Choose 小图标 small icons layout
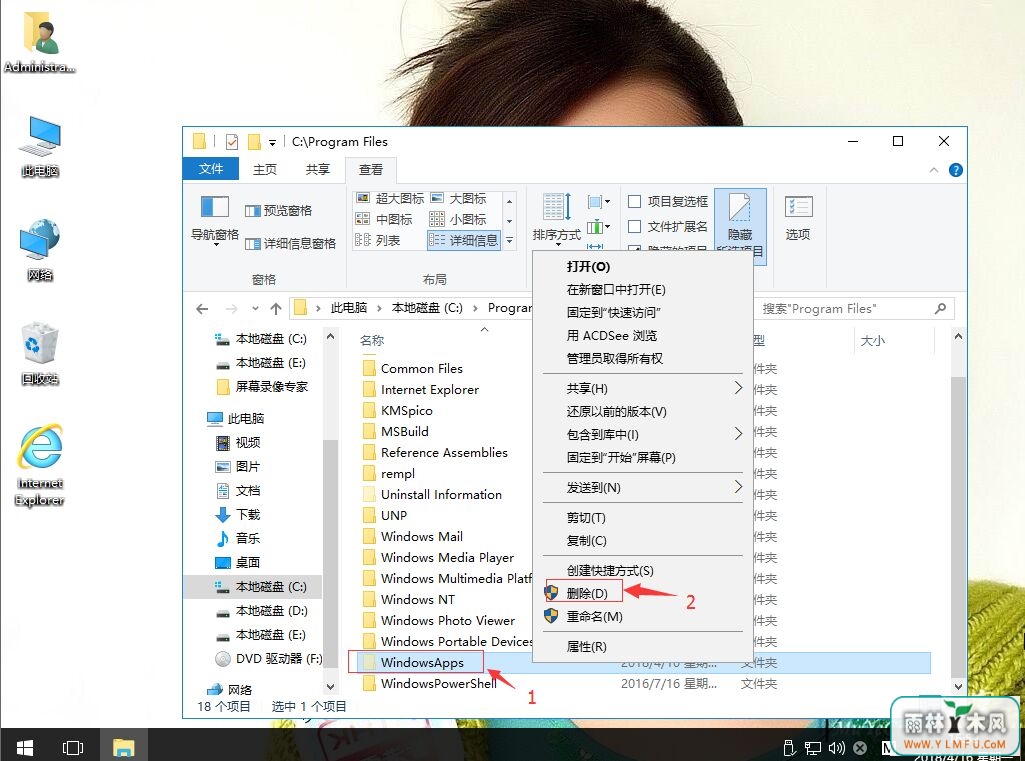Viewport: 1025px width, 761px height. click(x=458, y=219)
